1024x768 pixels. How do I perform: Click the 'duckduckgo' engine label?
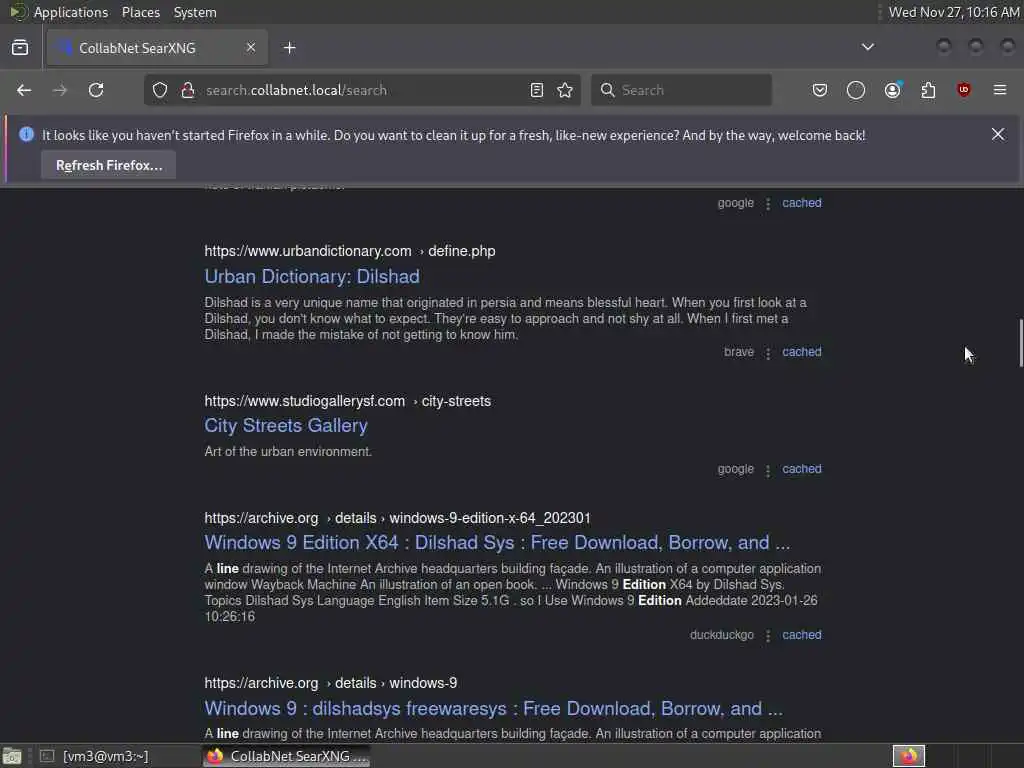[722, 635]
